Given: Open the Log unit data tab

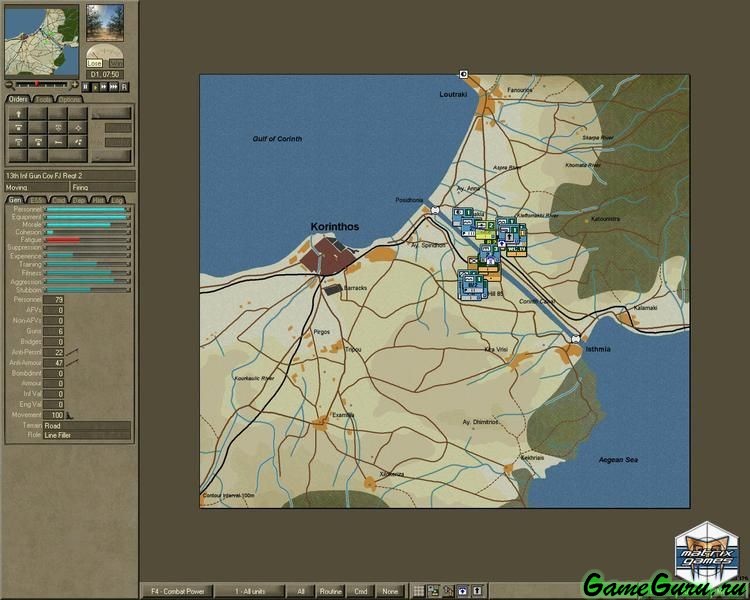Looking at the screenshot, I should (117, 200).
